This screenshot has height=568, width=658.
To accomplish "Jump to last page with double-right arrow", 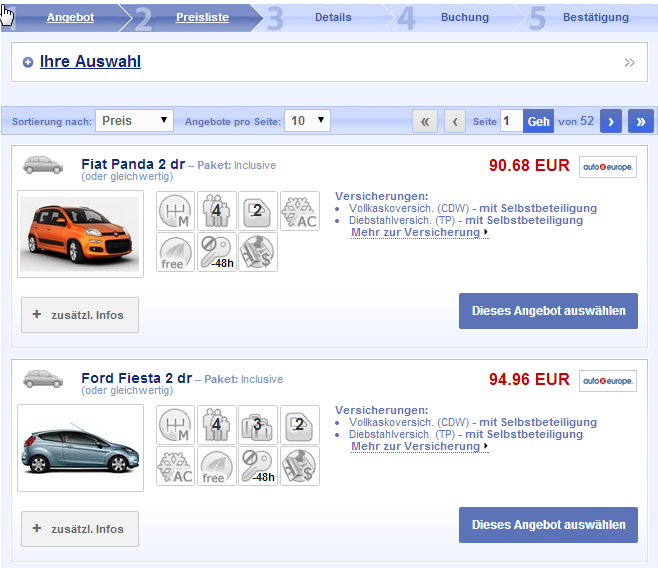I will pos(641,121).
